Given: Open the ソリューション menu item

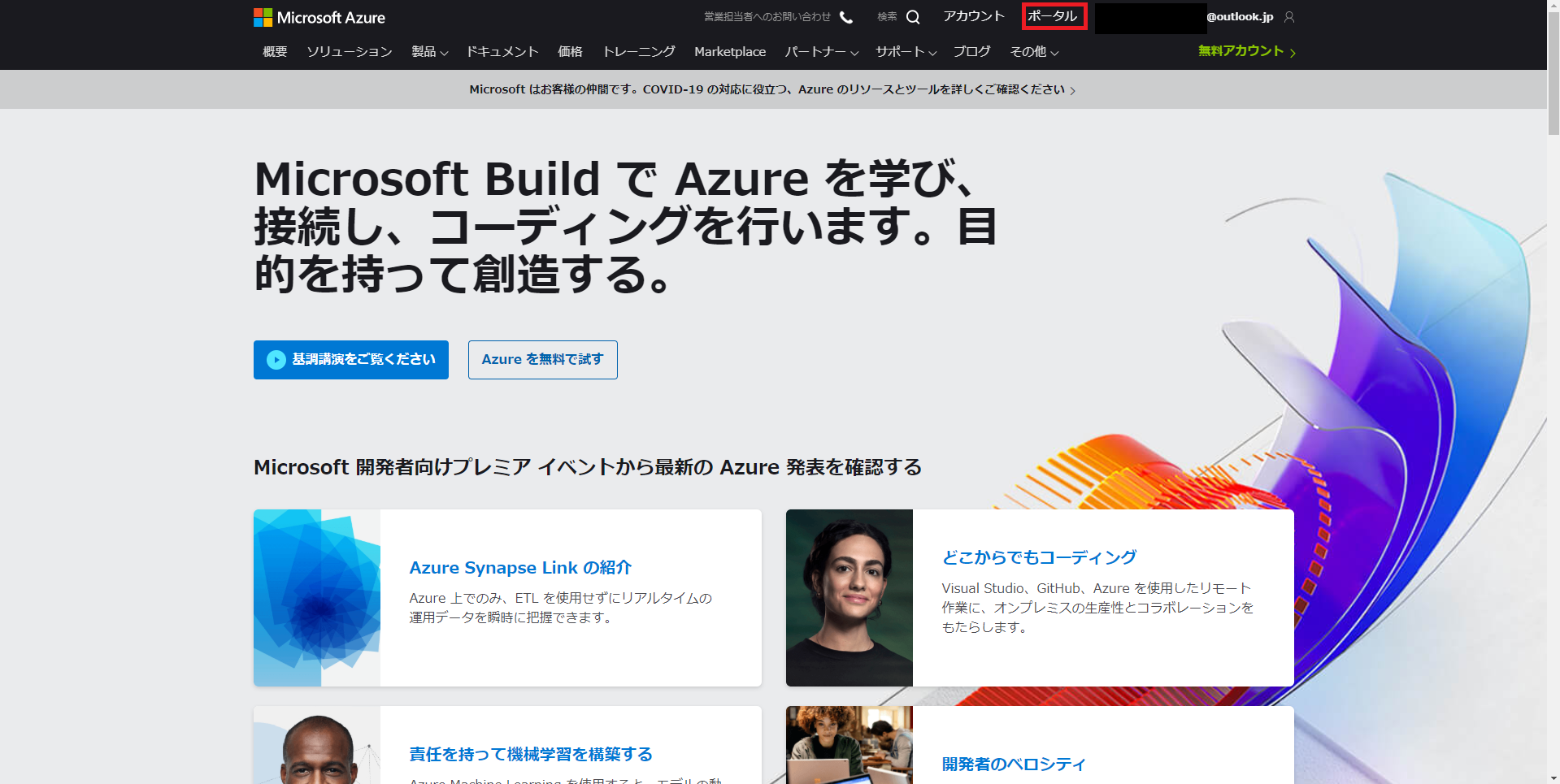Looking at the screenshot, I should (350, 52).
